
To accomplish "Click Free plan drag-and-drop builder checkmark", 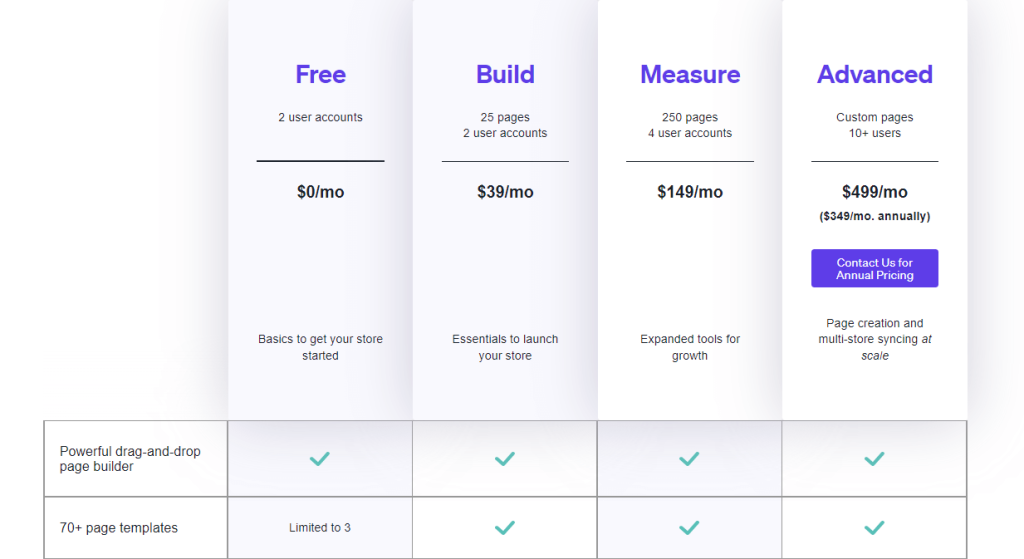I will [x=320, y=459].
